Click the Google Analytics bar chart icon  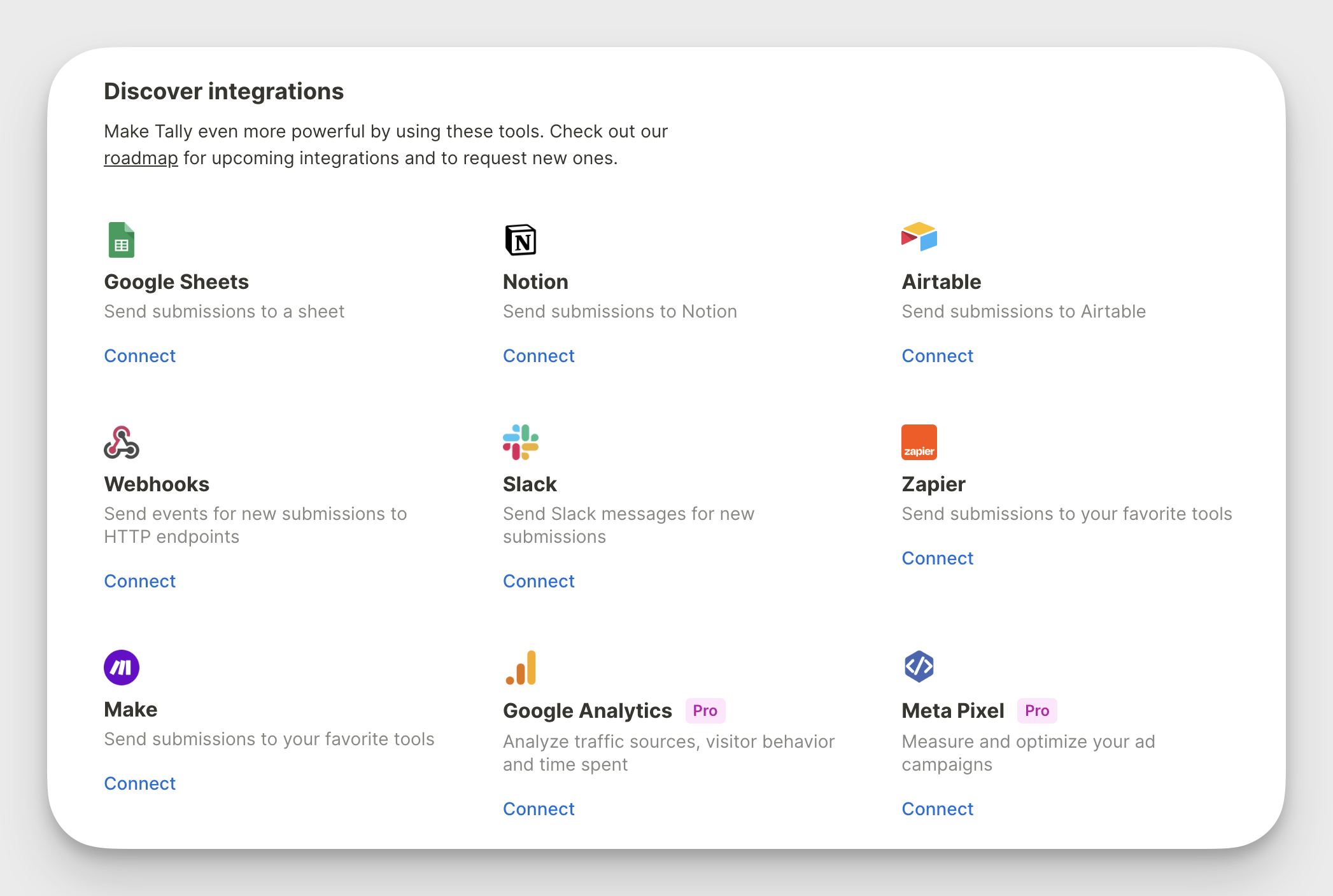(521, 668)
